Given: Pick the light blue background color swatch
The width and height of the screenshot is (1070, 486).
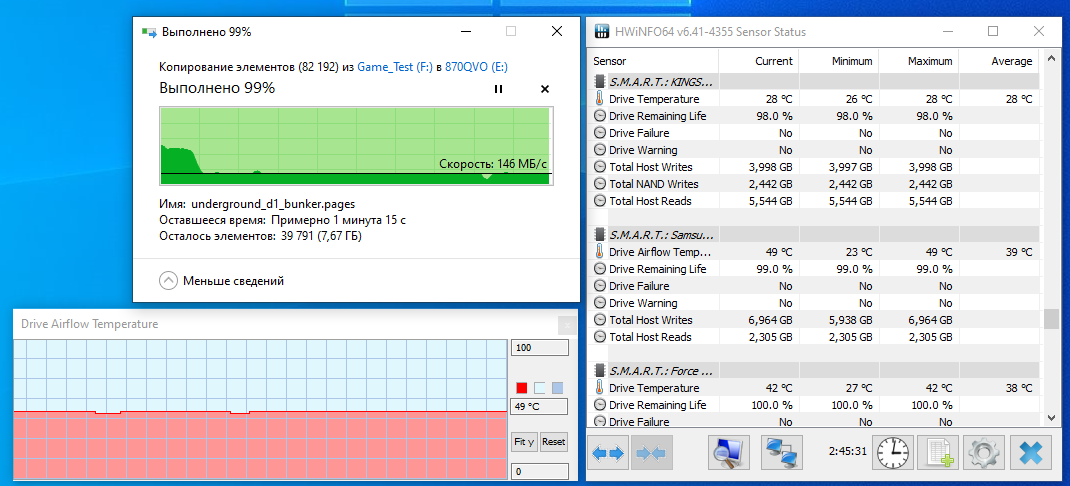Looking at the screenshot, I should coord(540,388).
